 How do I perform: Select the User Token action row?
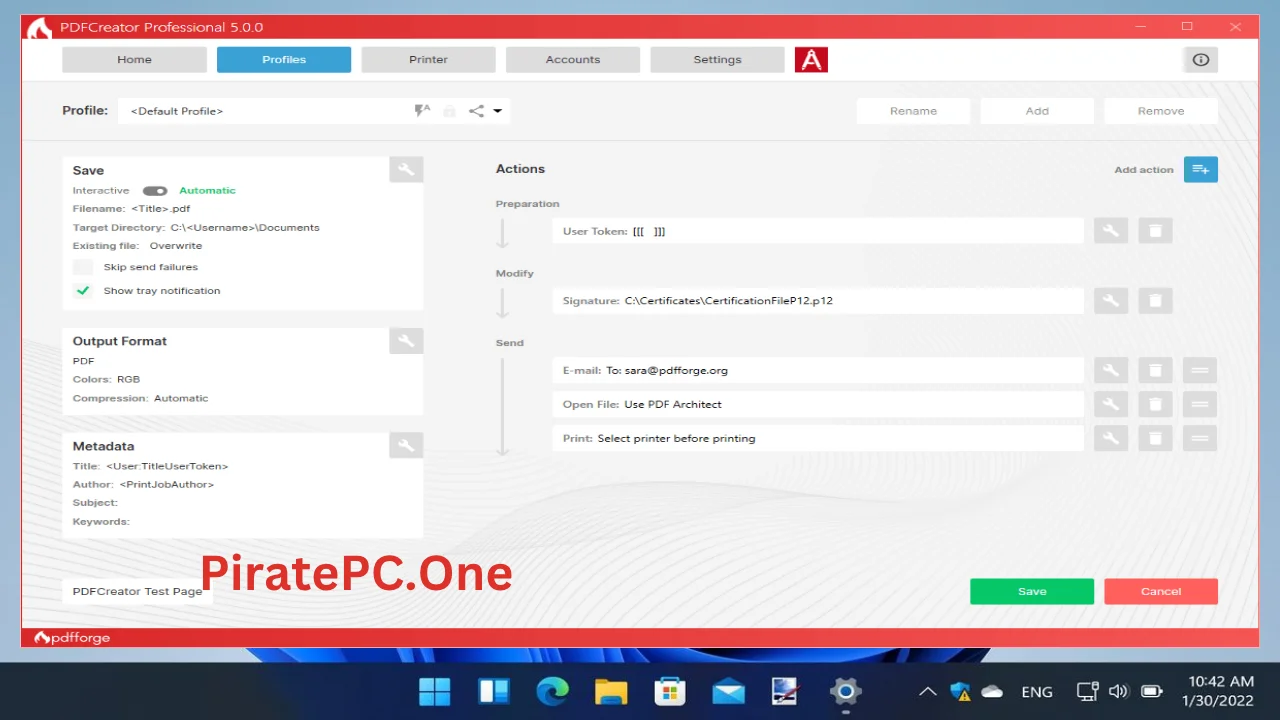818,231
